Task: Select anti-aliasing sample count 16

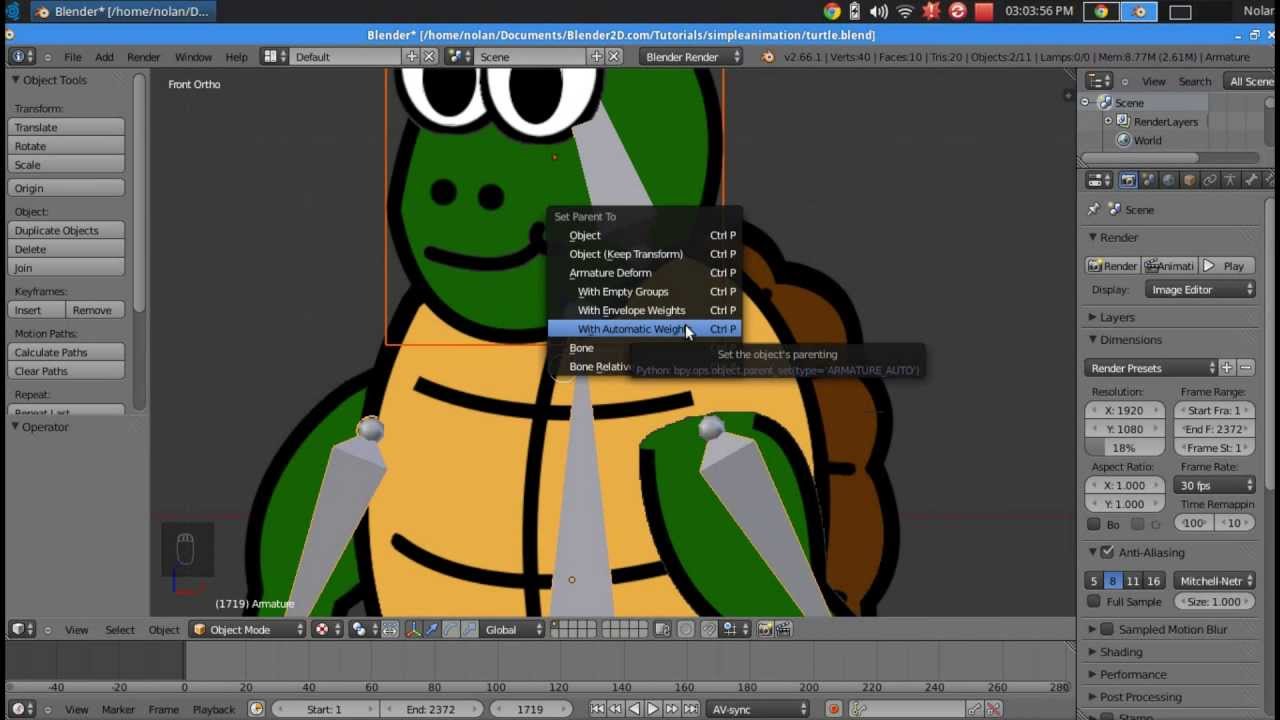Action: (x=1154, y=581)
